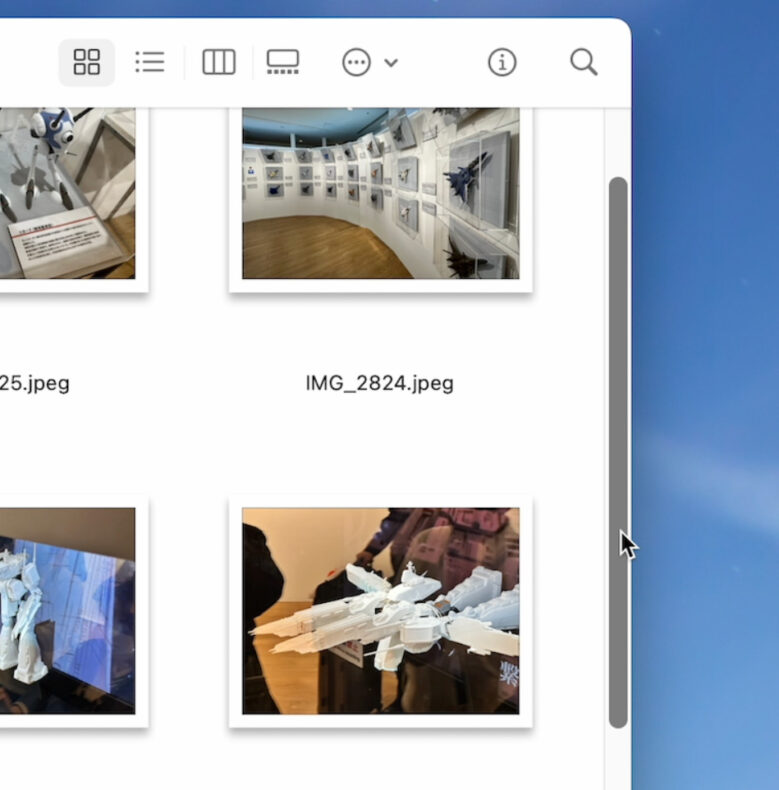Click the scrollbar track below the scroll thumb
The height and width of the screenshot is (790, 779).
pyautogui.click(x=618, y=760)
